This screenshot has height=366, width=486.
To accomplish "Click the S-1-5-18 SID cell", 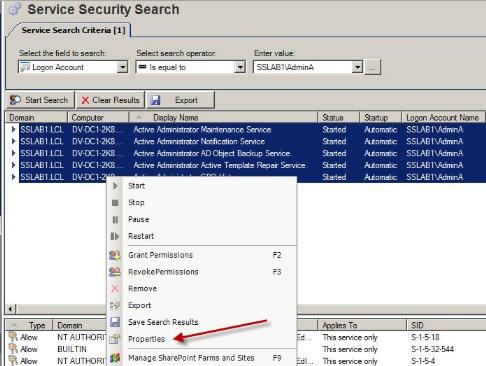I will pyautogui.click(x=425, y=337).
